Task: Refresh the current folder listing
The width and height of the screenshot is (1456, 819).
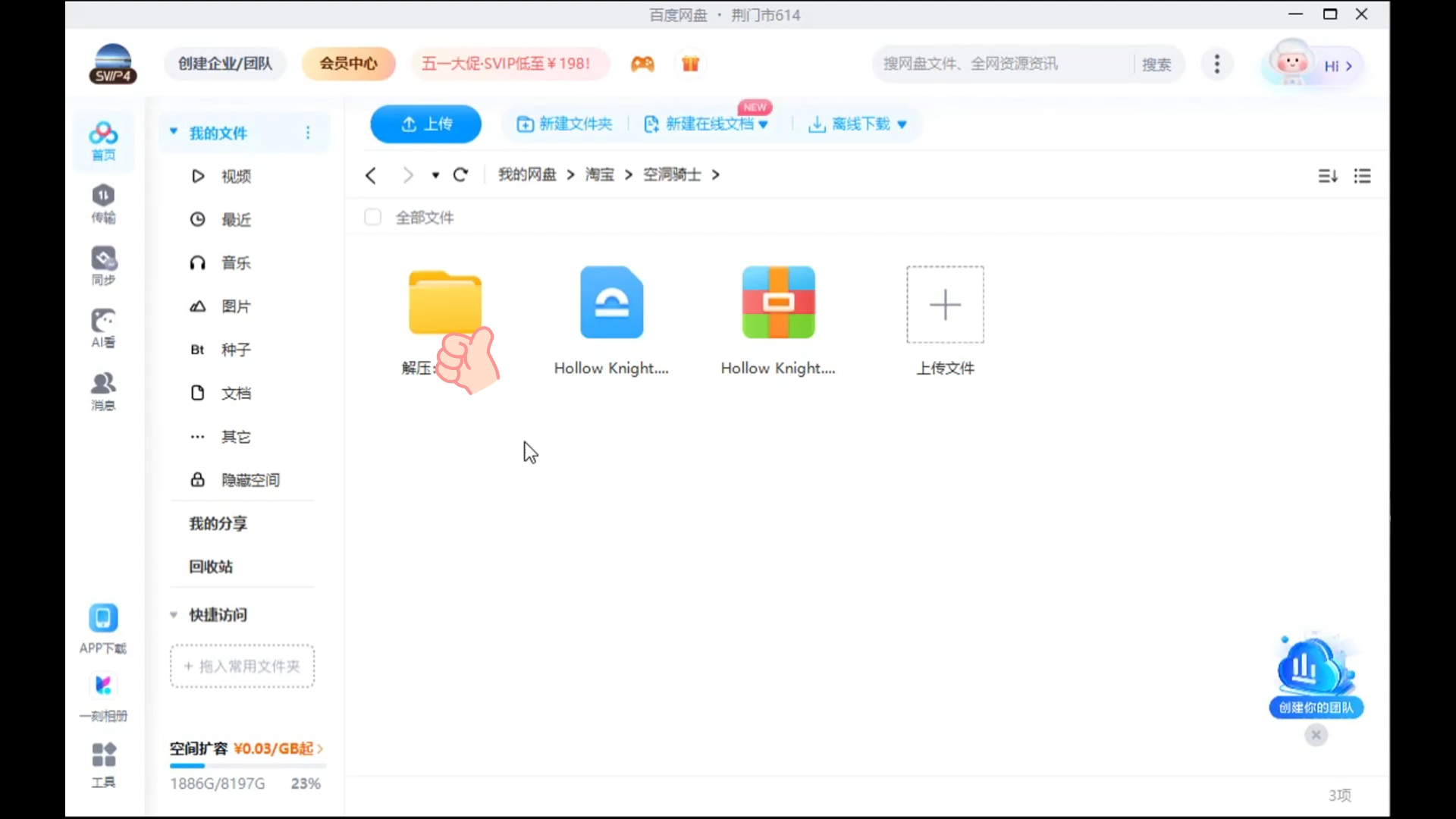Action: [x=460, y=175]
